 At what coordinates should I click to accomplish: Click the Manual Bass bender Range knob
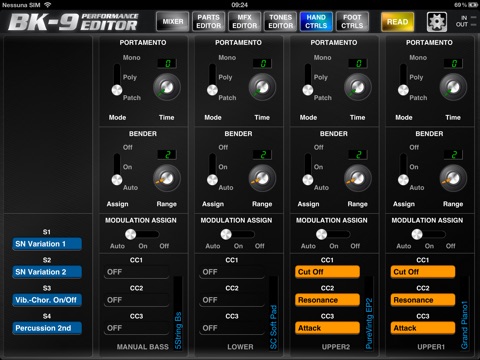coord(167,178)
